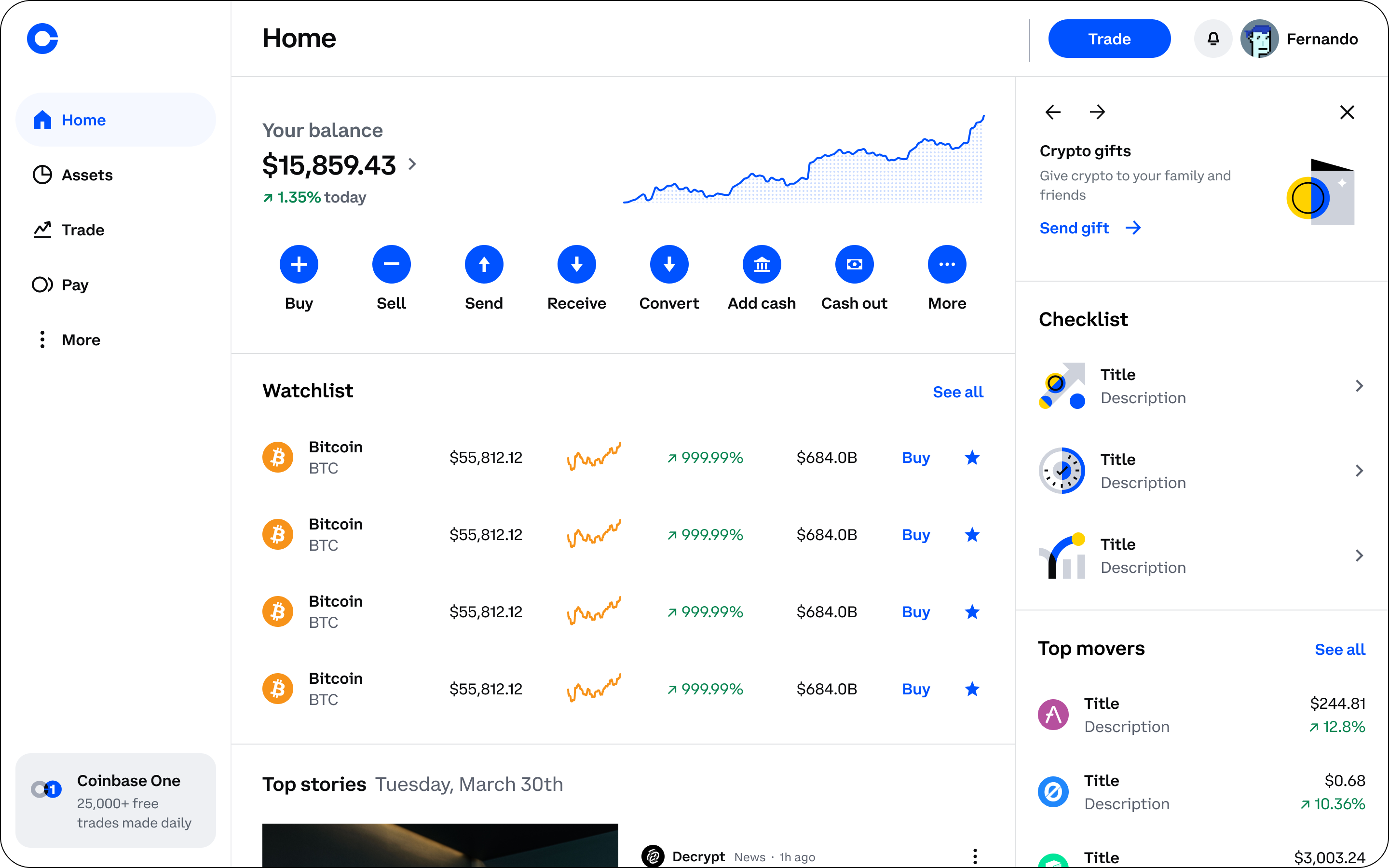Click the Checklist heading
Image resolution: width=1389 pixels, height=868 pixels.
pyautogui.click(x=1083, y=319)
